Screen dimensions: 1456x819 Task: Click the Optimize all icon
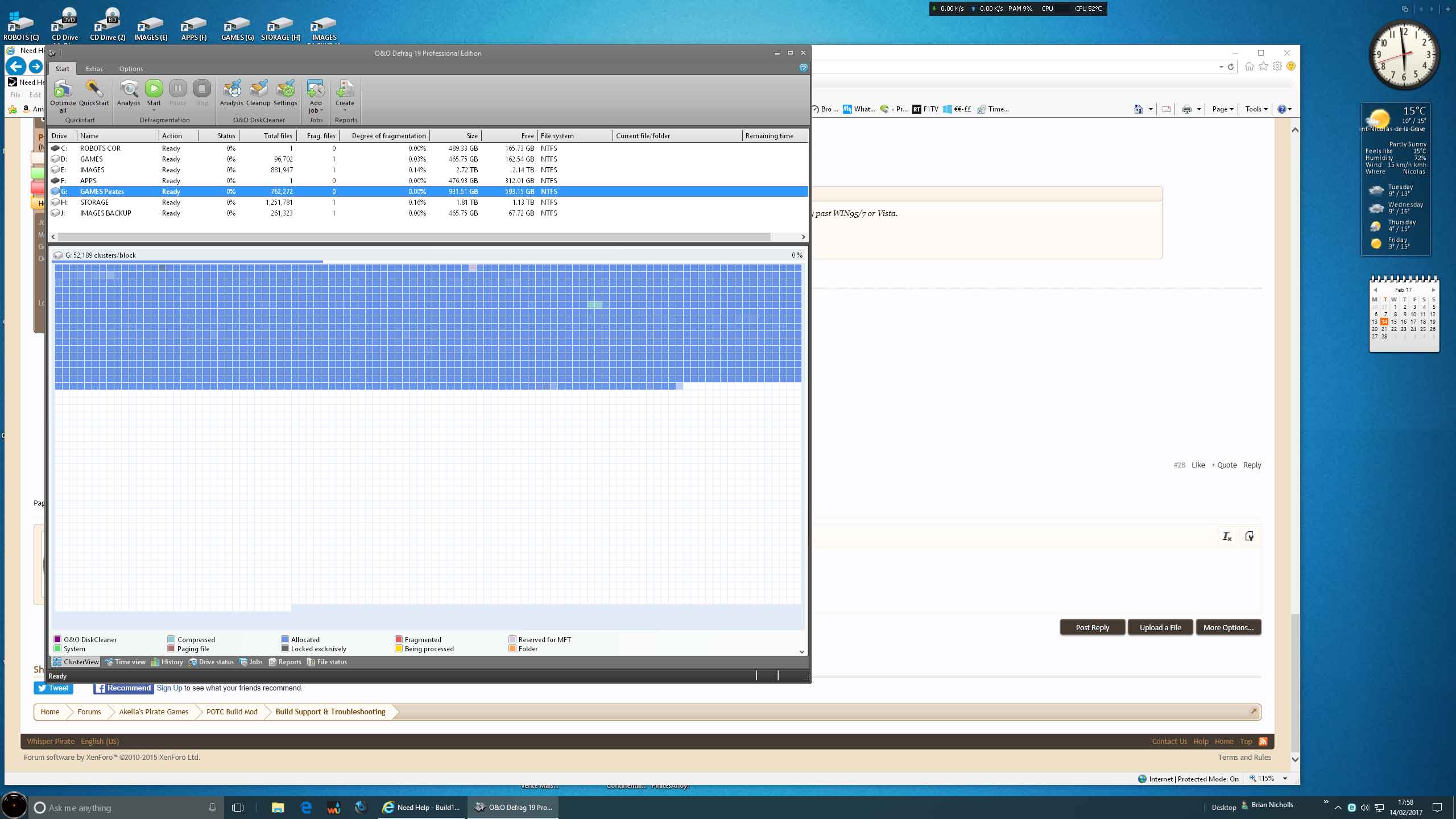63,89
